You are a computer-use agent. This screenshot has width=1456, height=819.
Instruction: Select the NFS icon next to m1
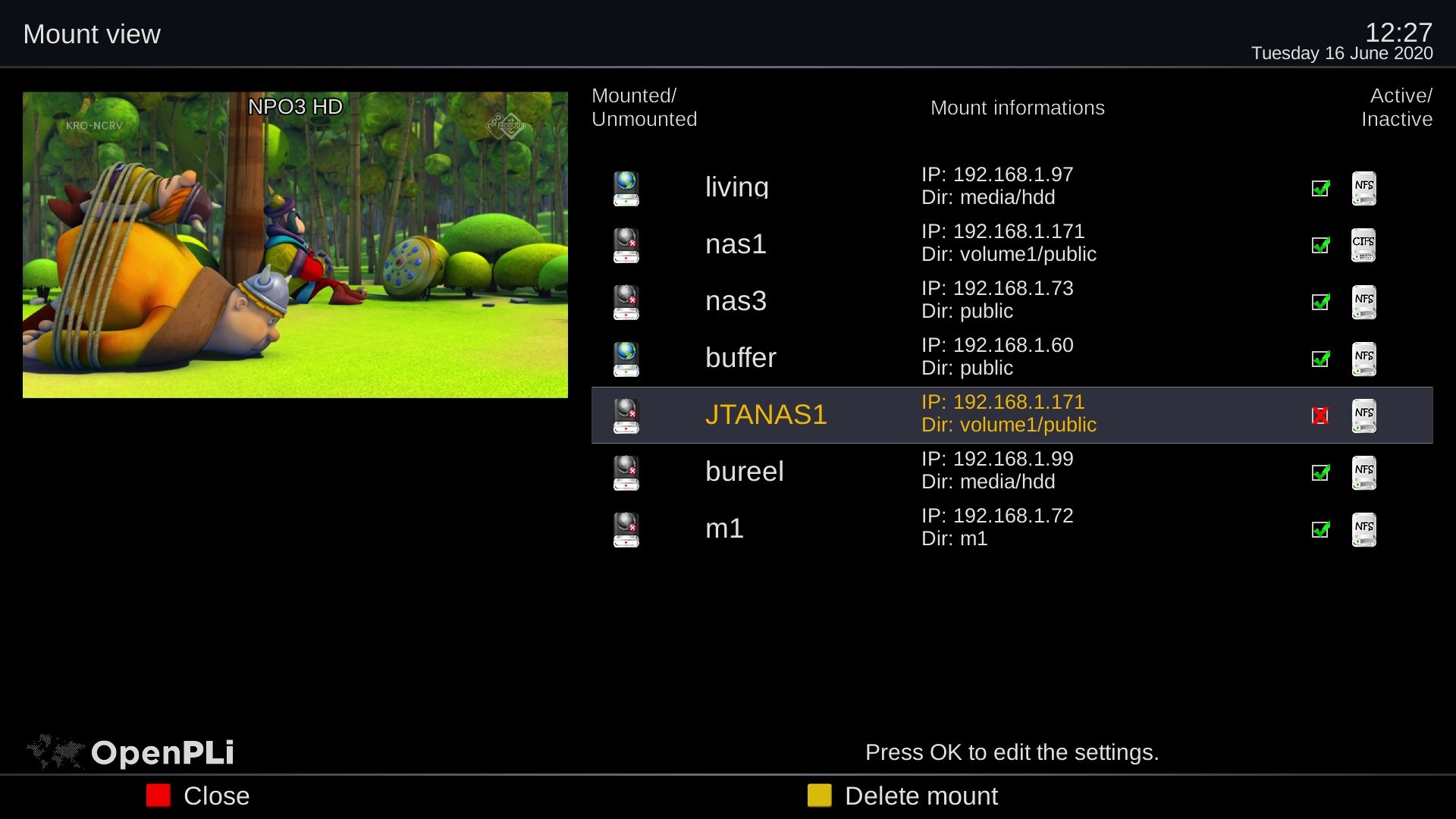(1363, 529)
